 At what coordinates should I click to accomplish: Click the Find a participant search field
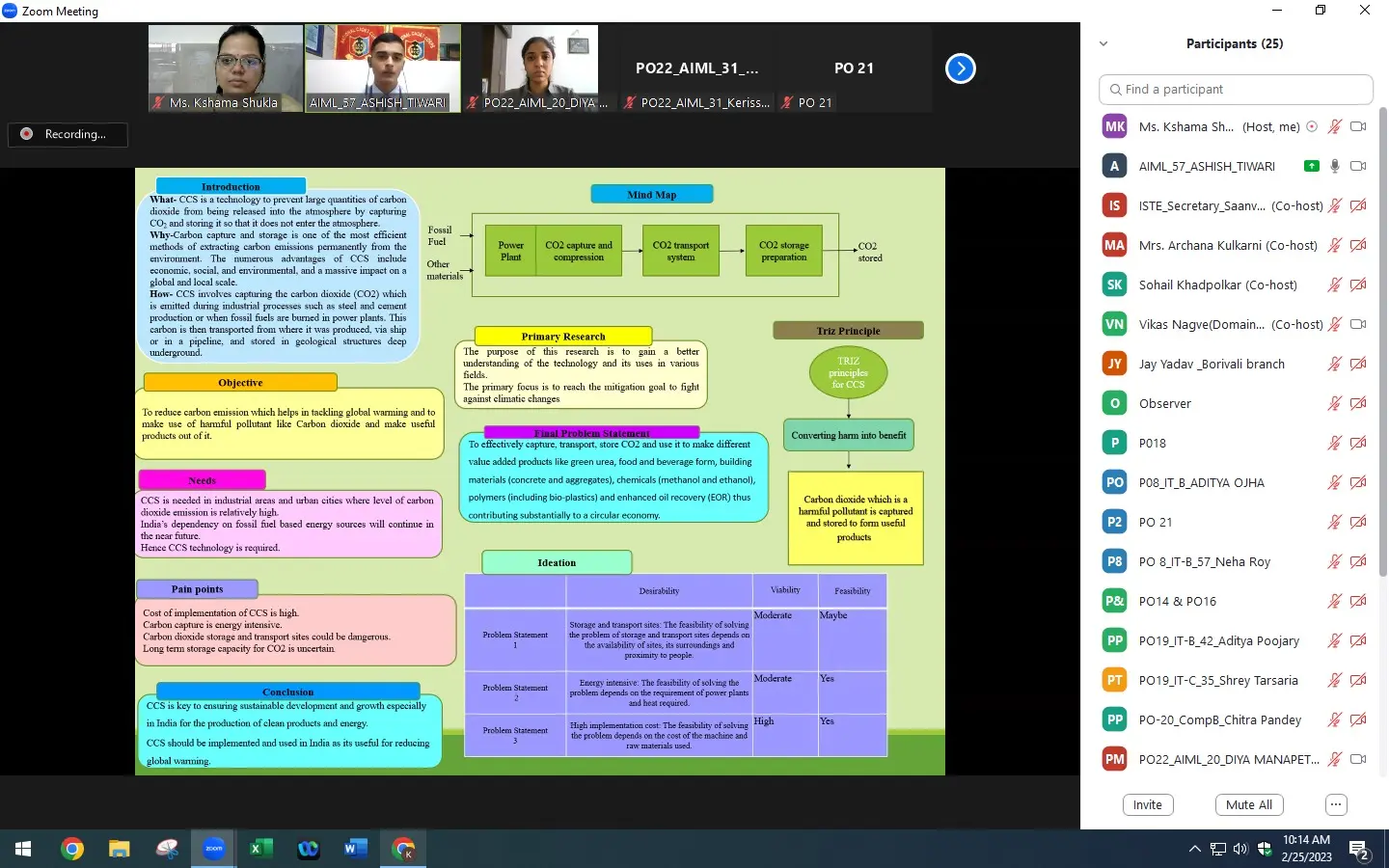pos(1235,89)
